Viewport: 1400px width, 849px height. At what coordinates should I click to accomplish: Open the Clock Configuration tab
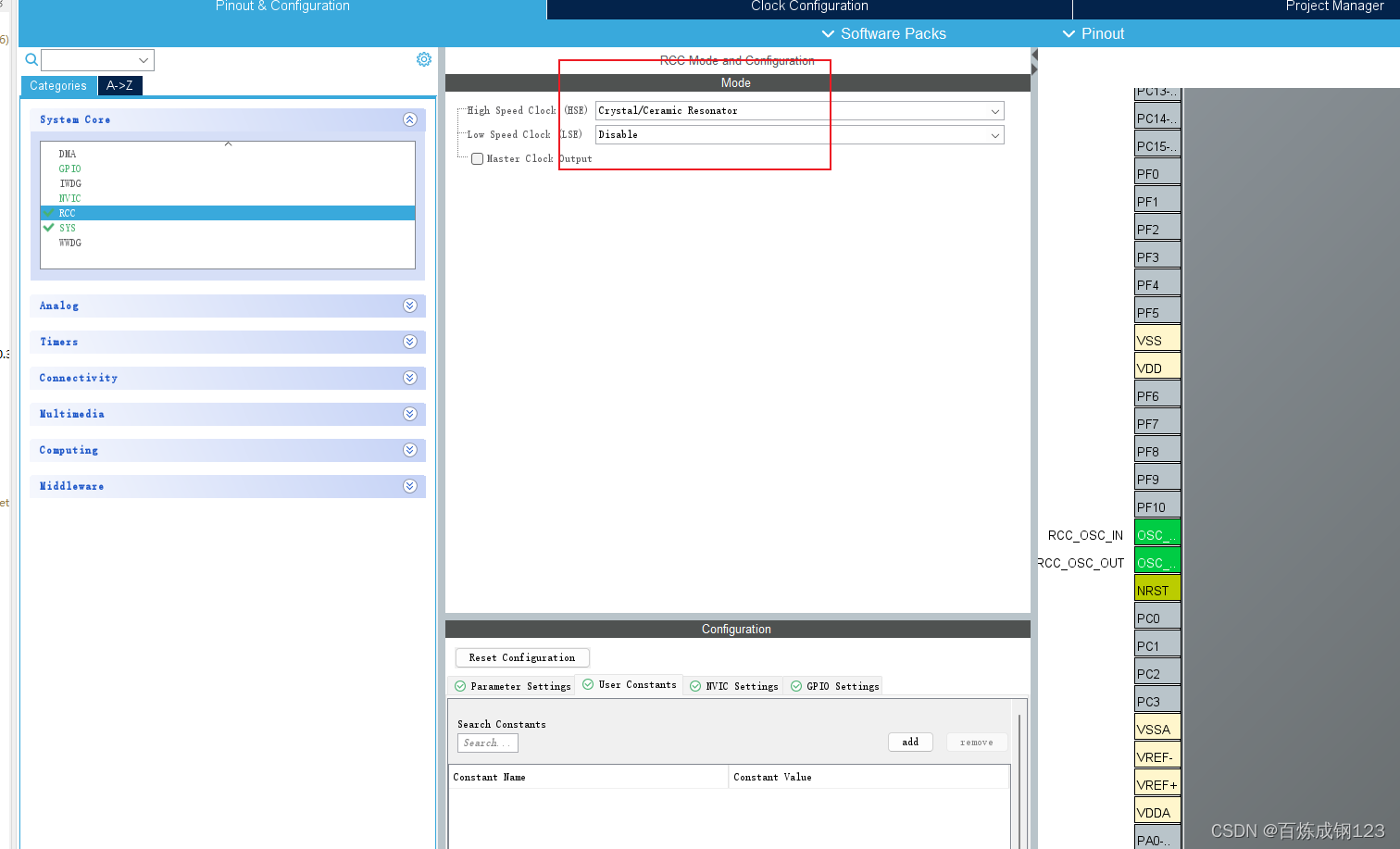(x=809, y=7)
